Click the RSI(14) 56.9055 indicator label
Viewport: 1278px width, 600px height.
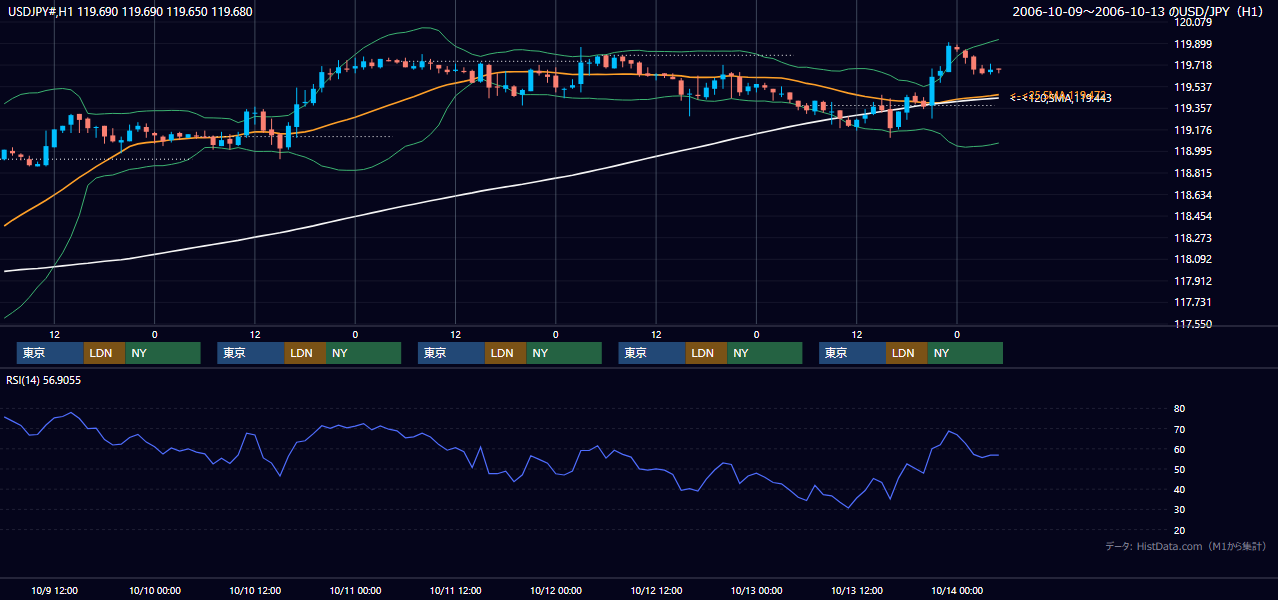(x=44, y=380)
